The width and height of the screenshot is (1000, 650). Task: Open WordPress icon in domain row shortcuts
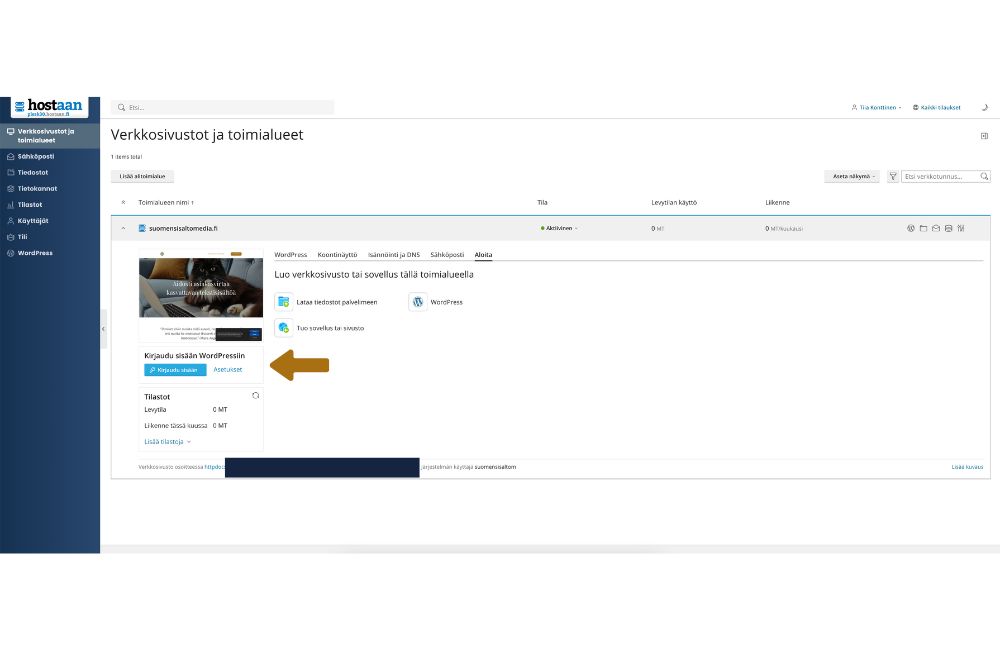911,228
